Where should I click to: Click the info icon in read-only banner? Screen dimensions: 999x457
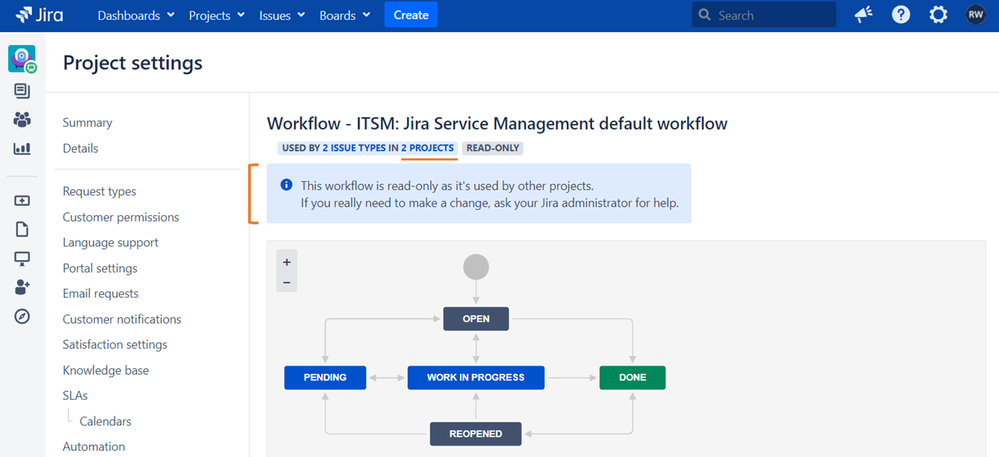coord(287,185)
